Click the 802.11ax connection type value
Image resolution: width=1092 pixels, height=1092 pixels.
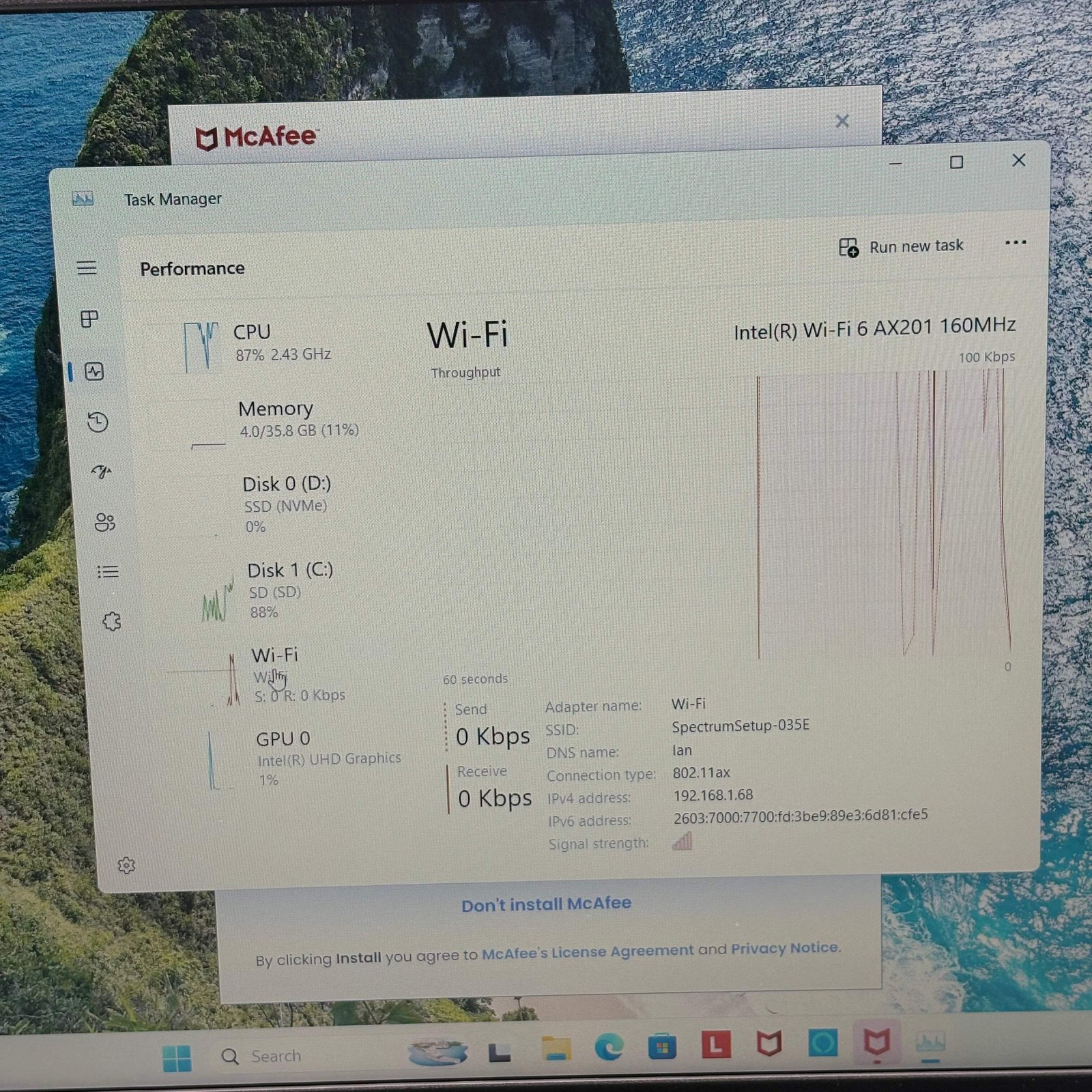[x=702, y=773]
